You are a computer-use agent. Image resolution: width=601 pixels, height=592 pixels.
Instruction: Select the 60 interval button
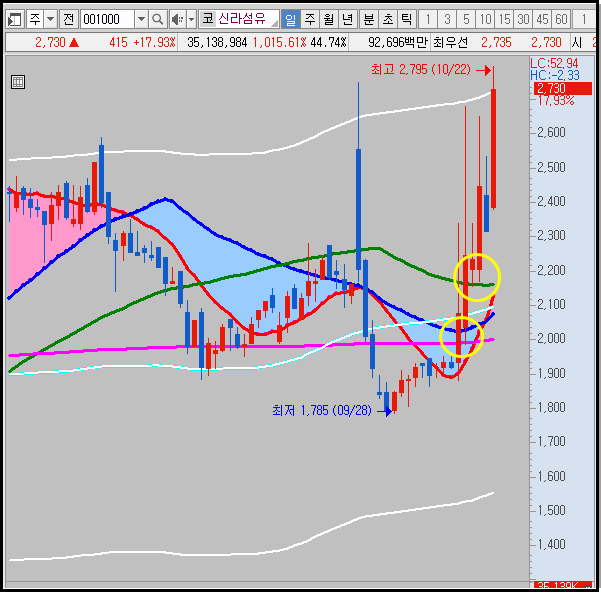point(561,19)
